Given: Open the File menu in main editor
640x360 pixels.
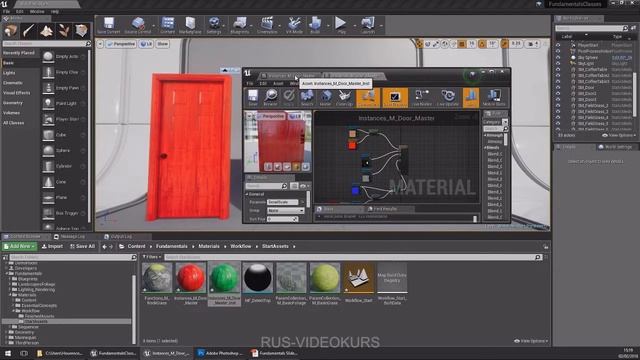Looking at the screenshot, I should (6, 12).
